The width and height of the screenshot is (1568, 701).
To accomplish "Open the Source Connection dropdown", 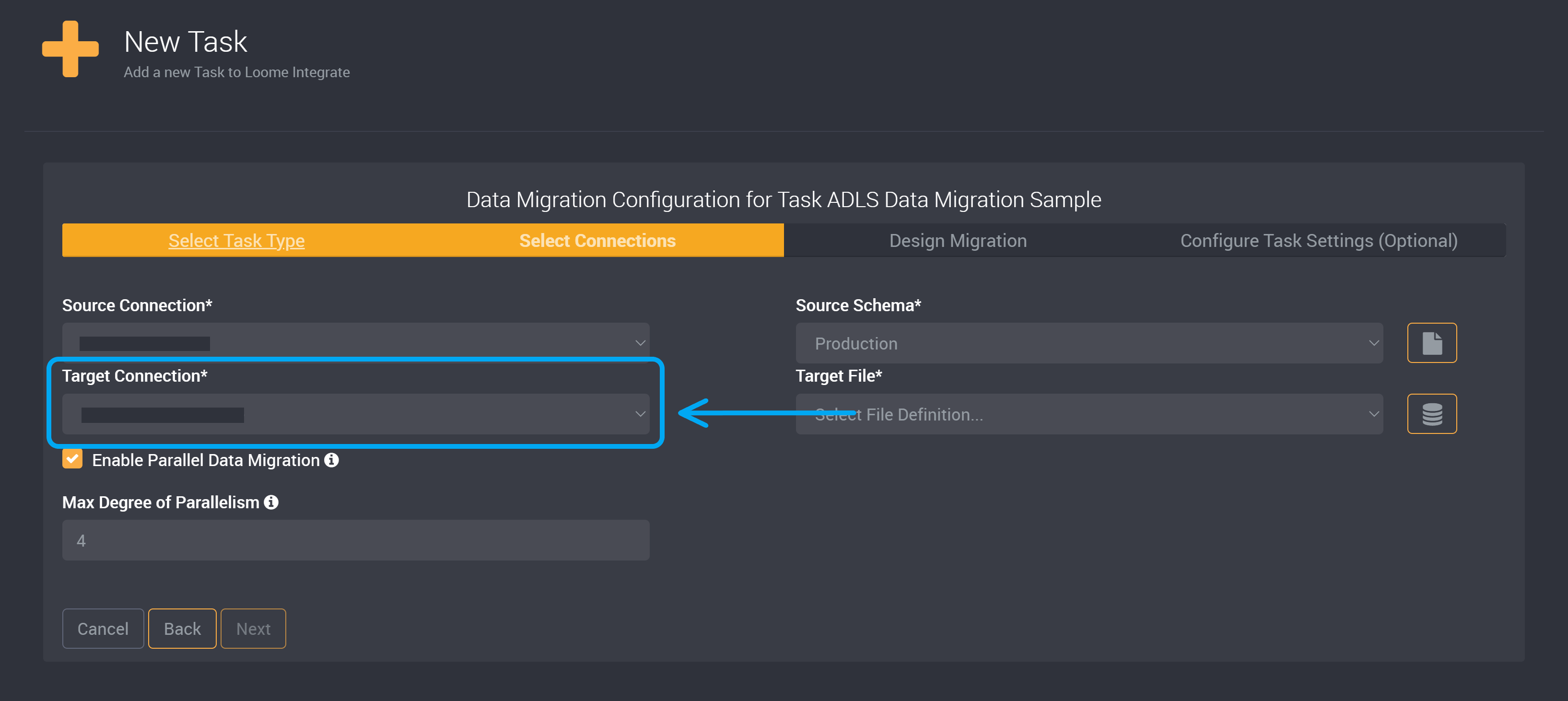I will [356, 343].
